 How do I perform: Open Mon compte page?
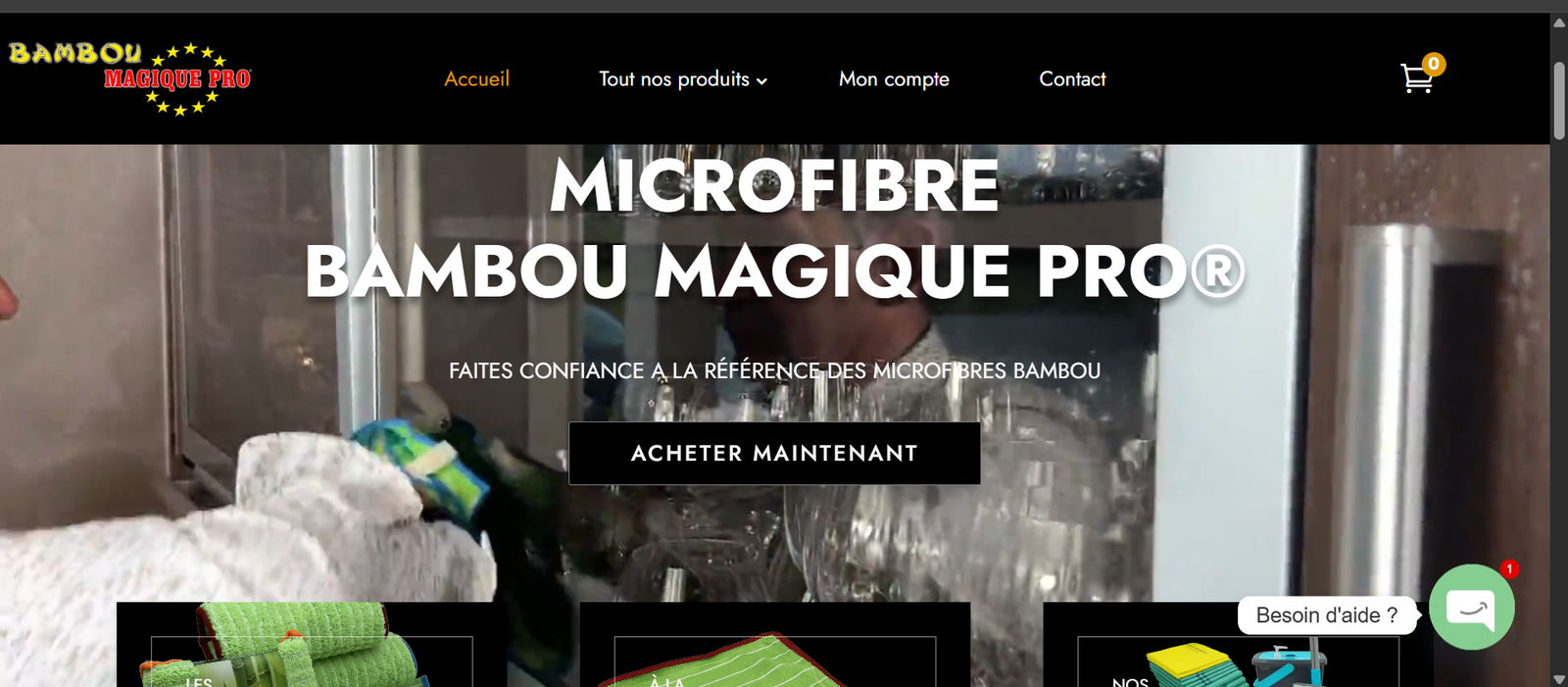pyautogui.click(x=894, y=79)
